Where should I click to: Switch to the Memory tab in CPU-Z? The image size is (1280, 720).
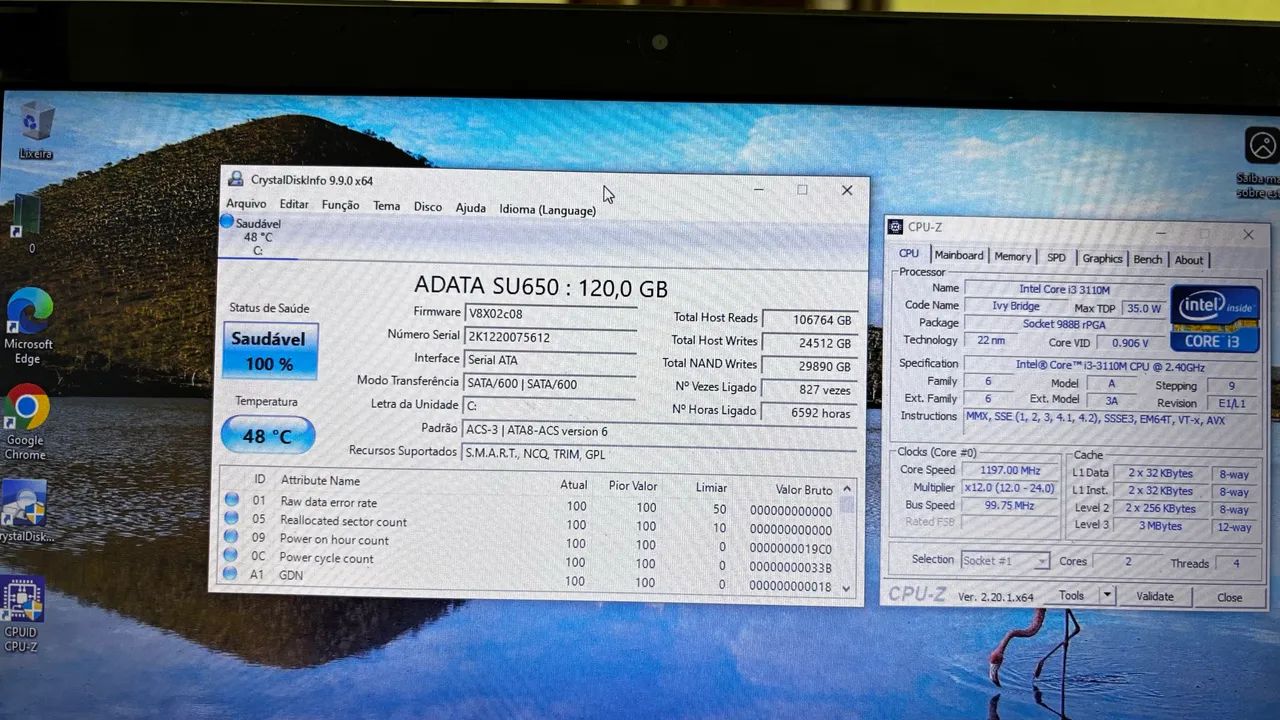pos(1012,257)
